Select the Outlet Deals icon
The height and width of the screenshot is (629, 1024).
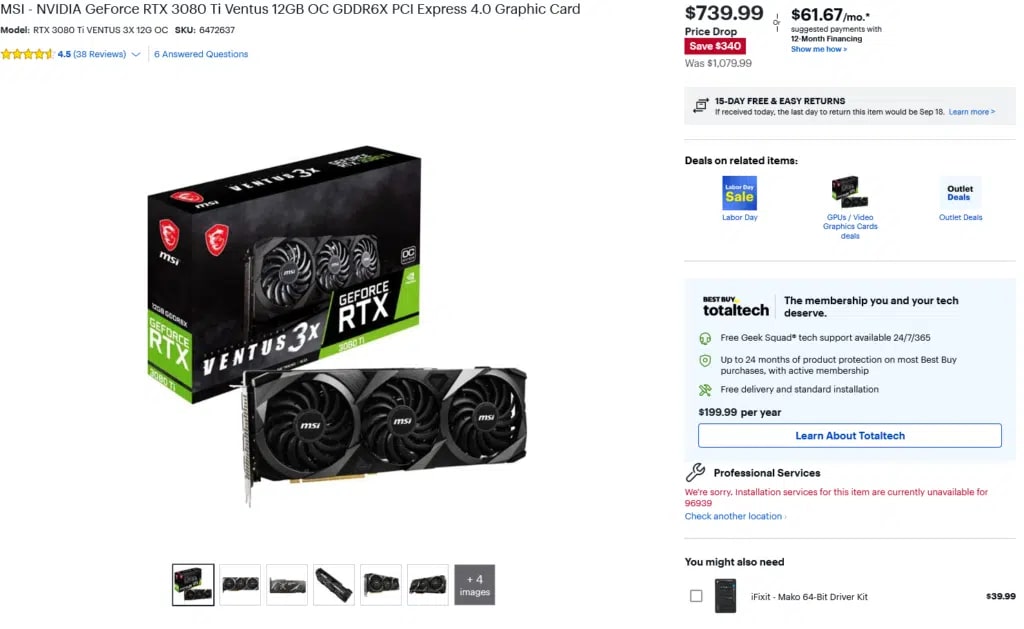coord(959,193)
